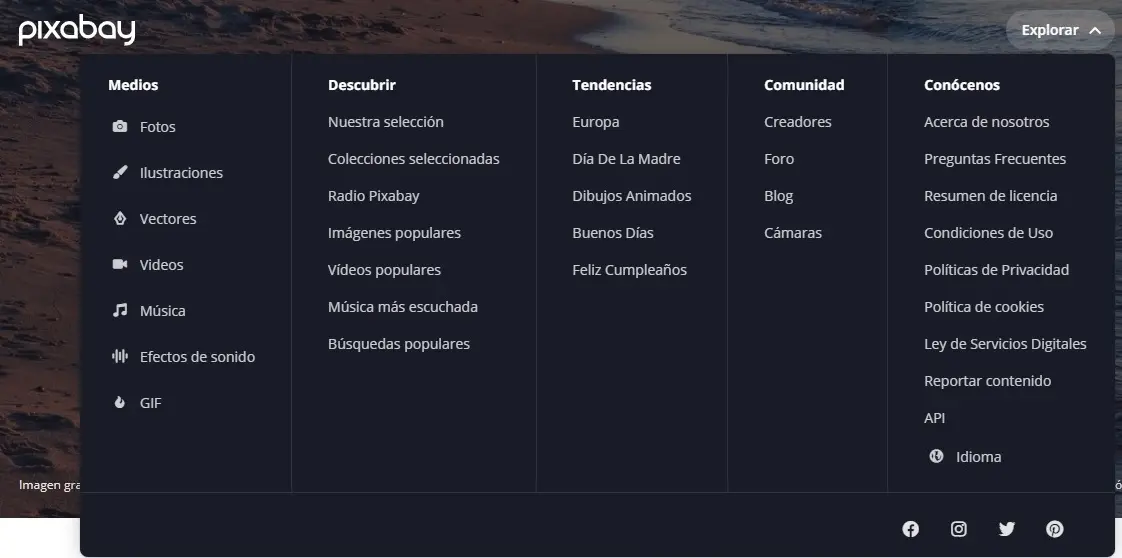
Task: Open Pixabay's Twitter page icon
Action: click(x=1007, y=529)
